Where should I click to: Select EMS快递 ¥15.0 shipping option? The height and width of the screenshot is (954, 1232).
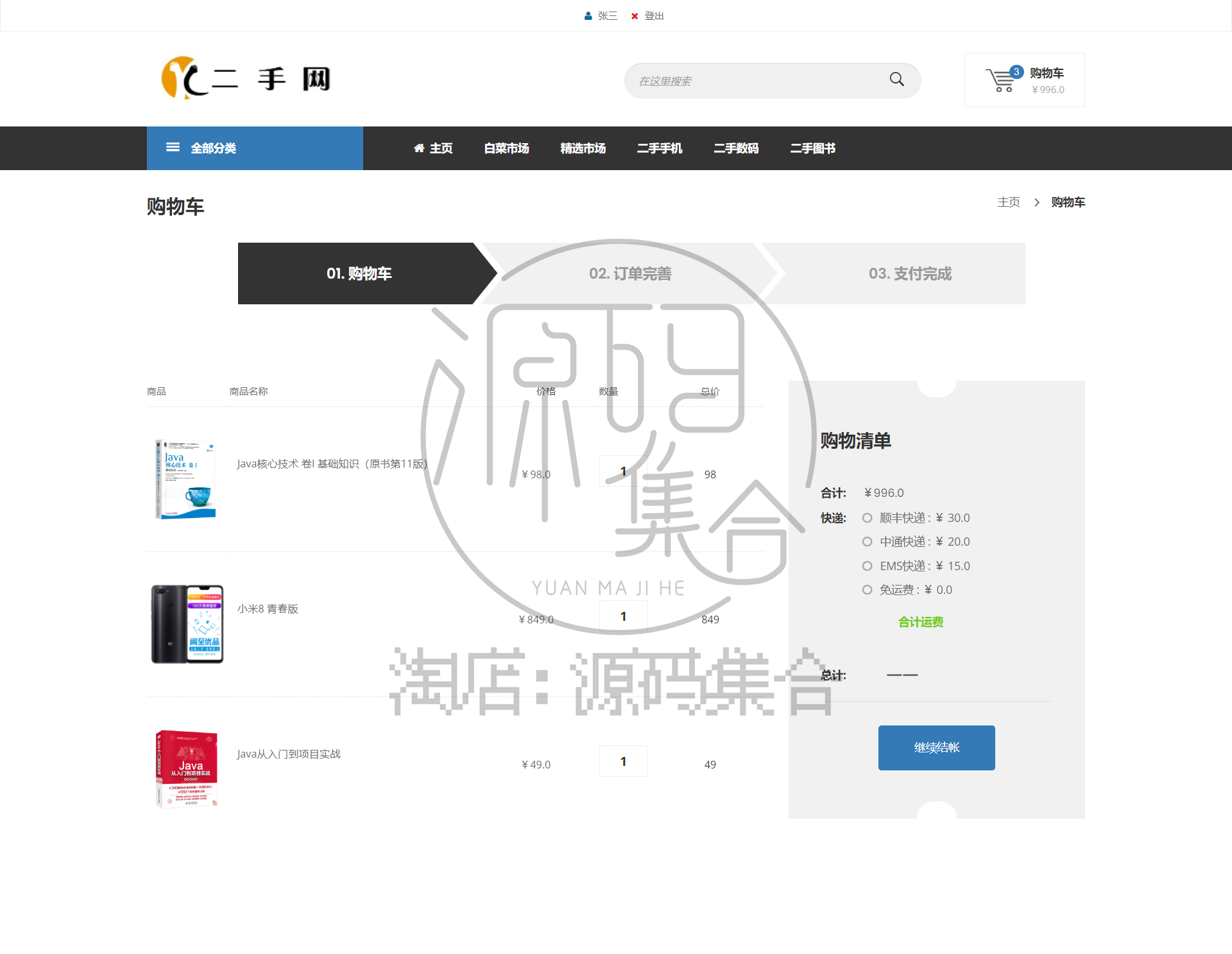[867, 566]
